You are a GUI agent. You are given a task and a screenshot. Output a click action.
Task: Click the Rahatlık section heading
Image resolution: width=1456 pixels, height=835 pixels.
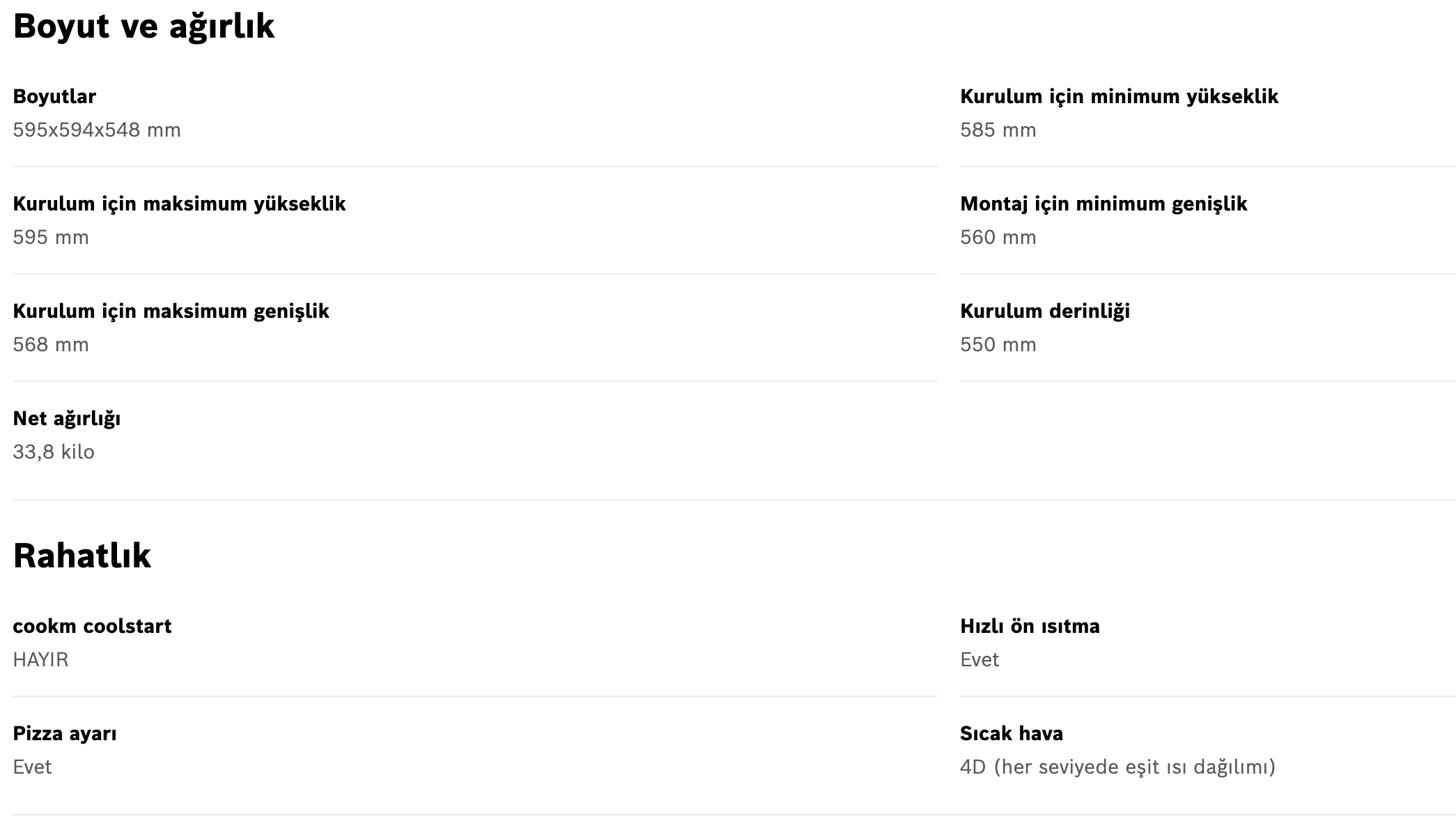(x=82, y=556)
